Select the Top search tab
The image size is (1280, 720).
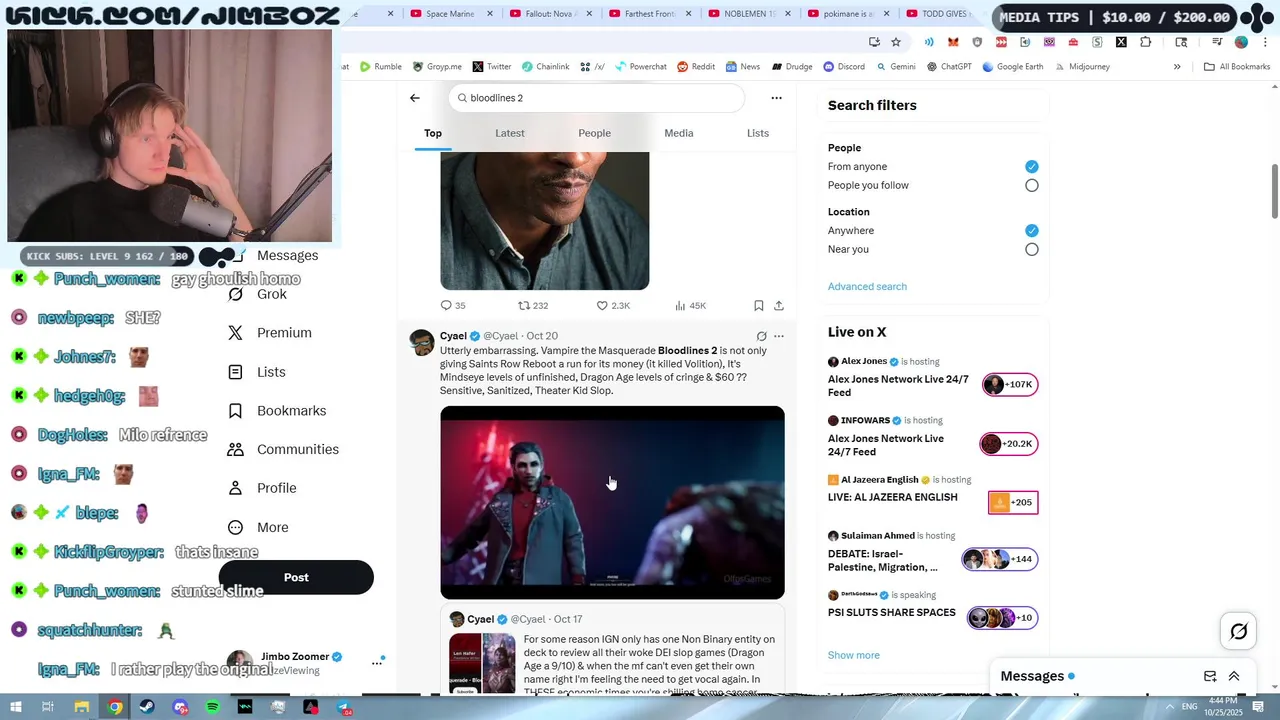coord(433,133)
